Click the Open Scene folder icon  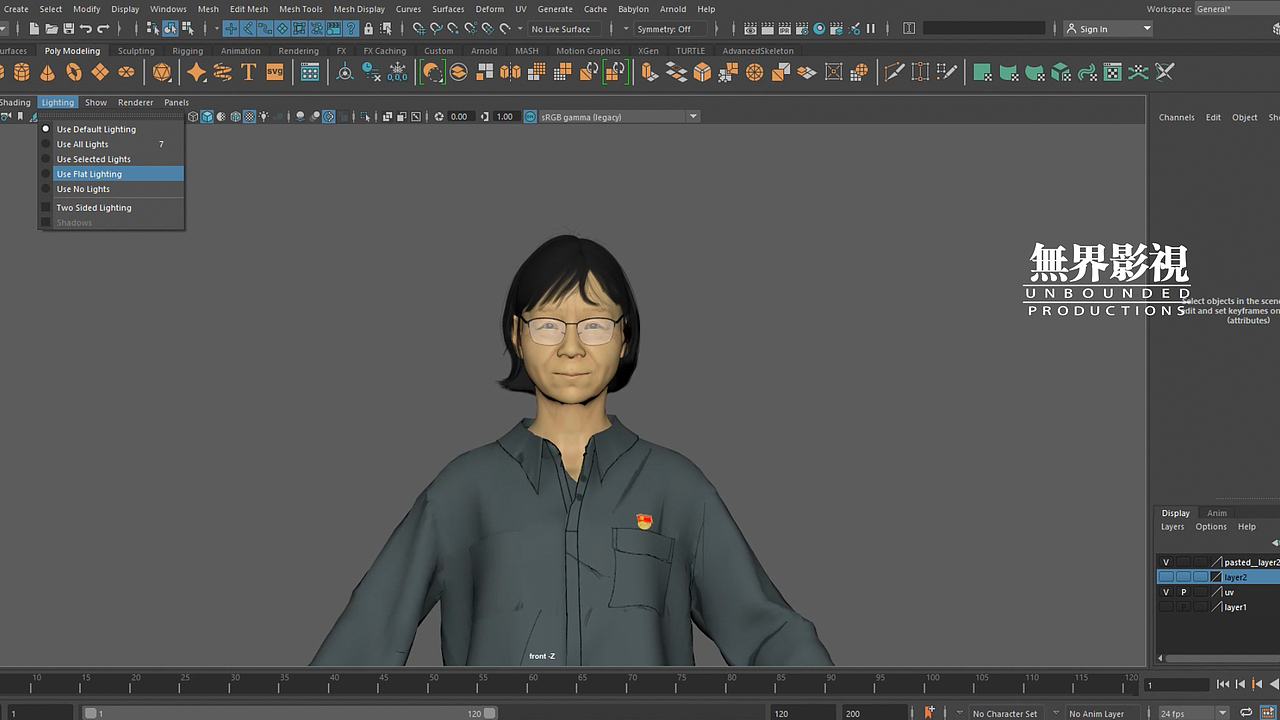tap(51, 29)
